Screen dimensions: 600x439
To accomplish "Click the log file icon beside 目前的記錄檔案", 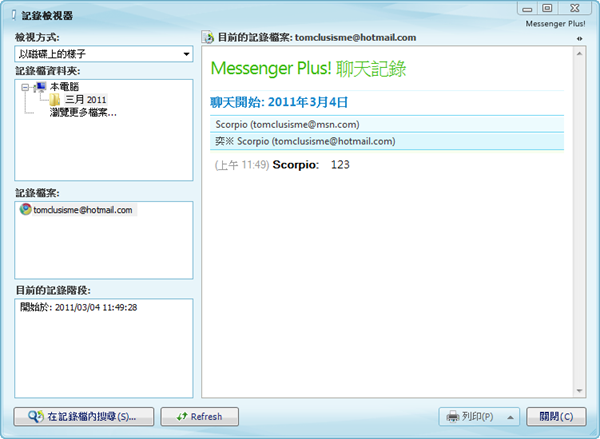I will pyautogui.click(x=209, y=38).
